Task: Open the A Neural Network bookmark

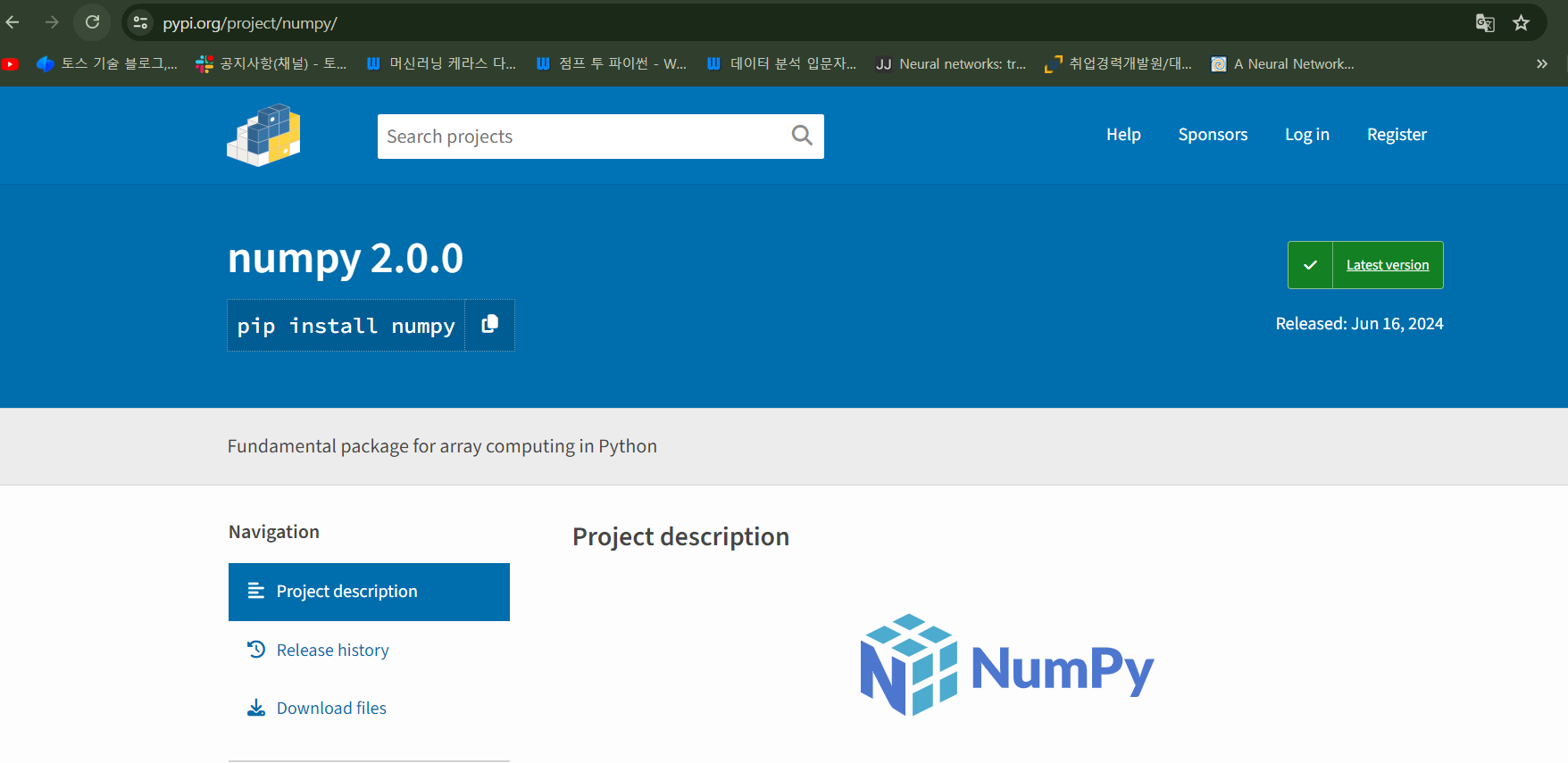Action: [x=1283, y=64]
